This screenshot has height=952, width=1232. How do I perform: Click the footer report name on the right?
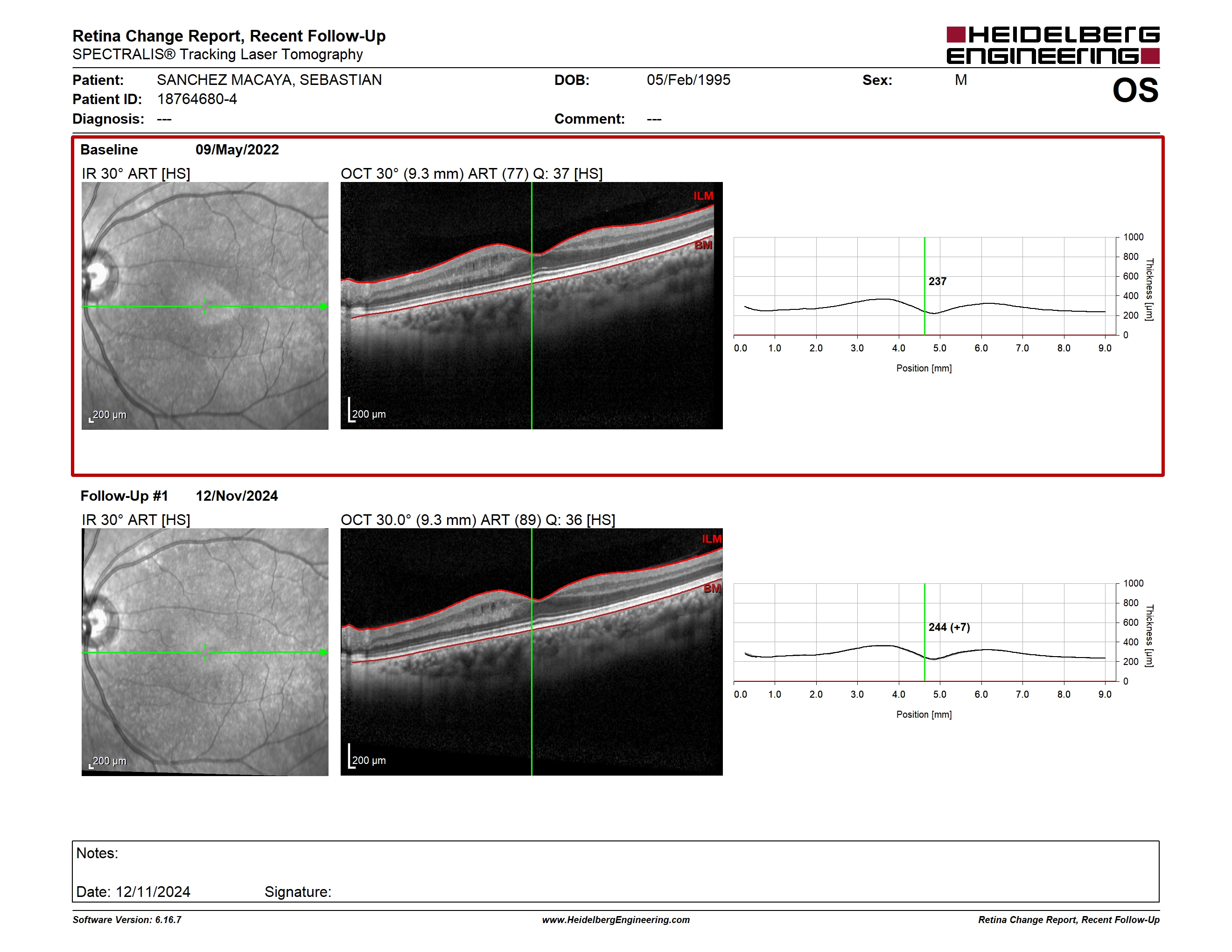point(1069,920)
